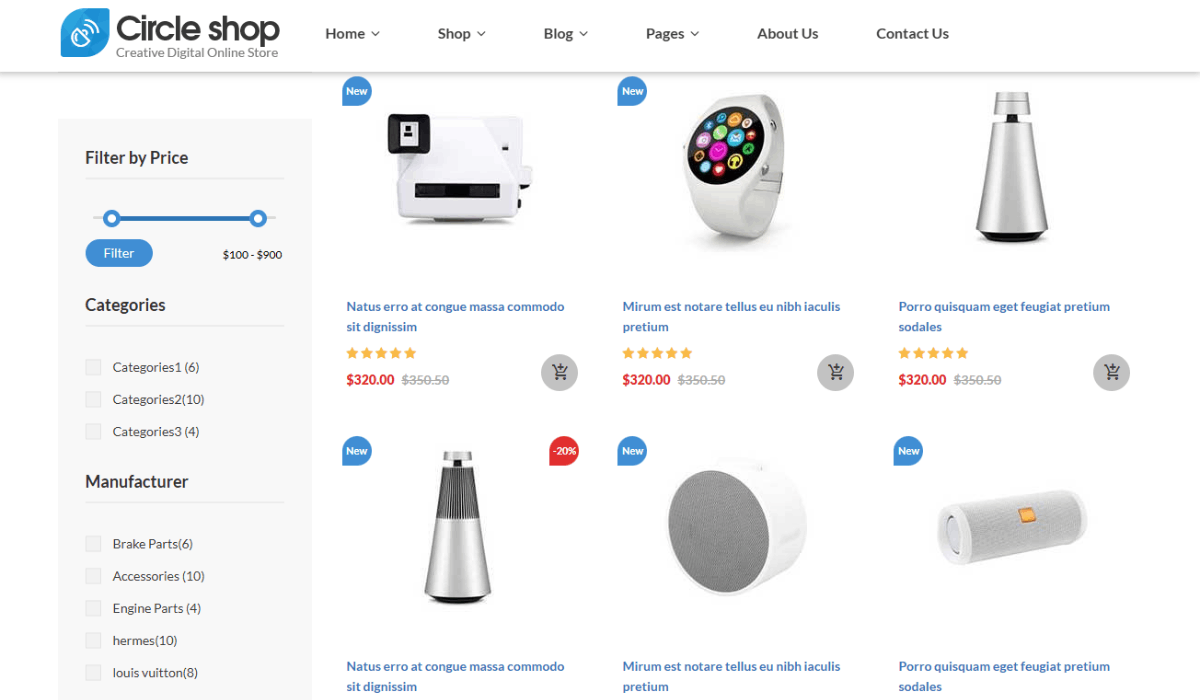Click New badge on the cylindrical JBL speaker
This screenshot has width=1200, height=700.
(908, 451)
